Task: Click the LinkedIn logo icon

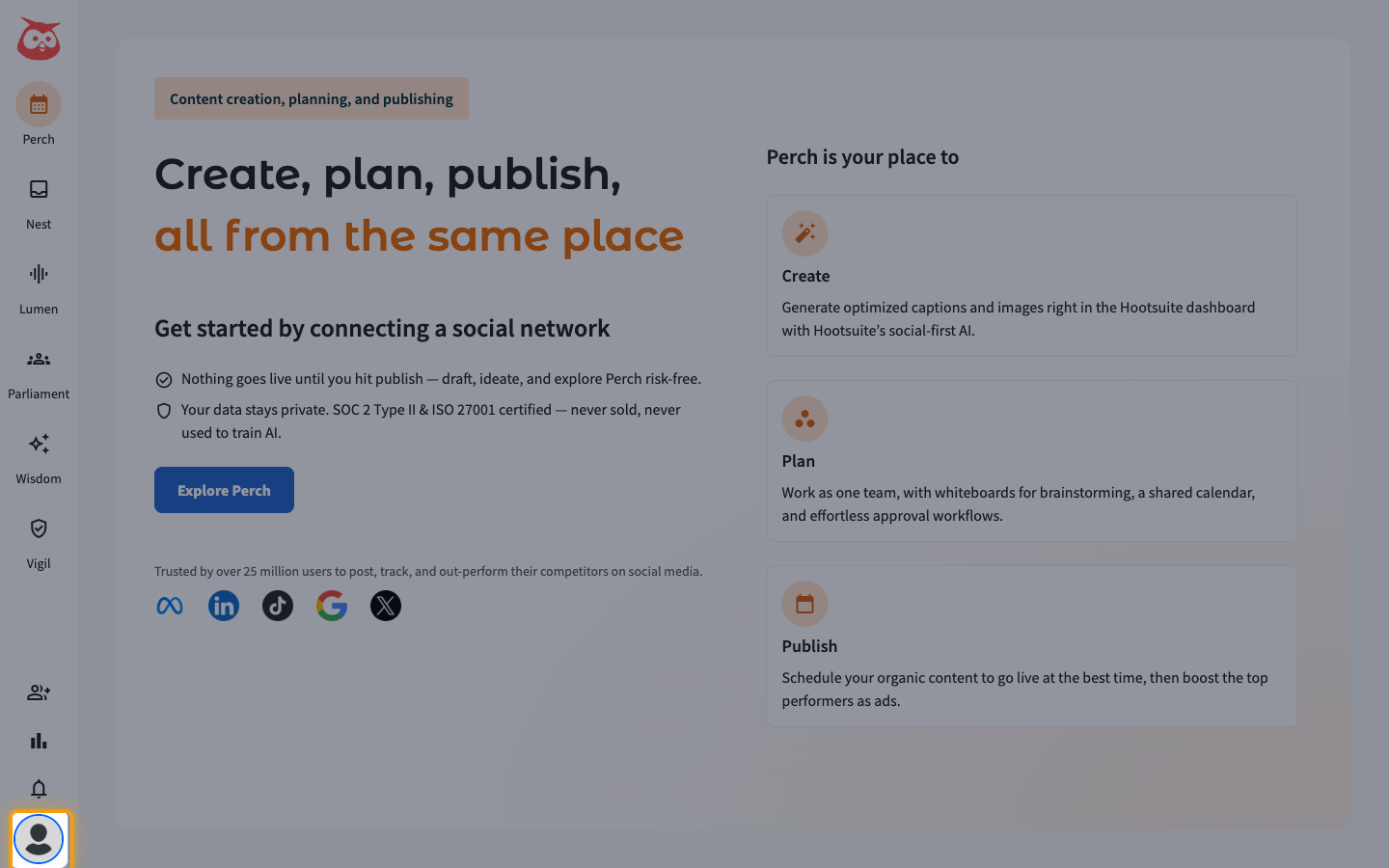Action: [x=224, y=606]
